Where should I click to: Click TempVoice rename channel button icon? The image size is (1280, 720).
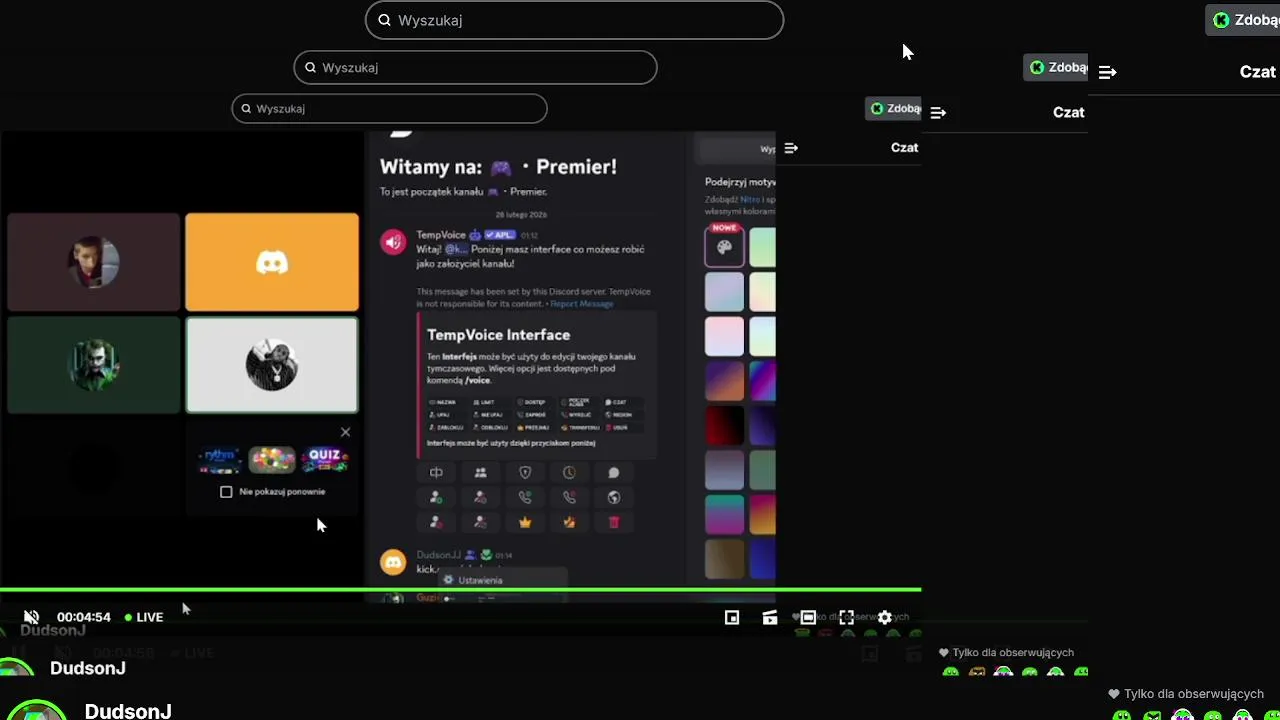tap(436, 473)
